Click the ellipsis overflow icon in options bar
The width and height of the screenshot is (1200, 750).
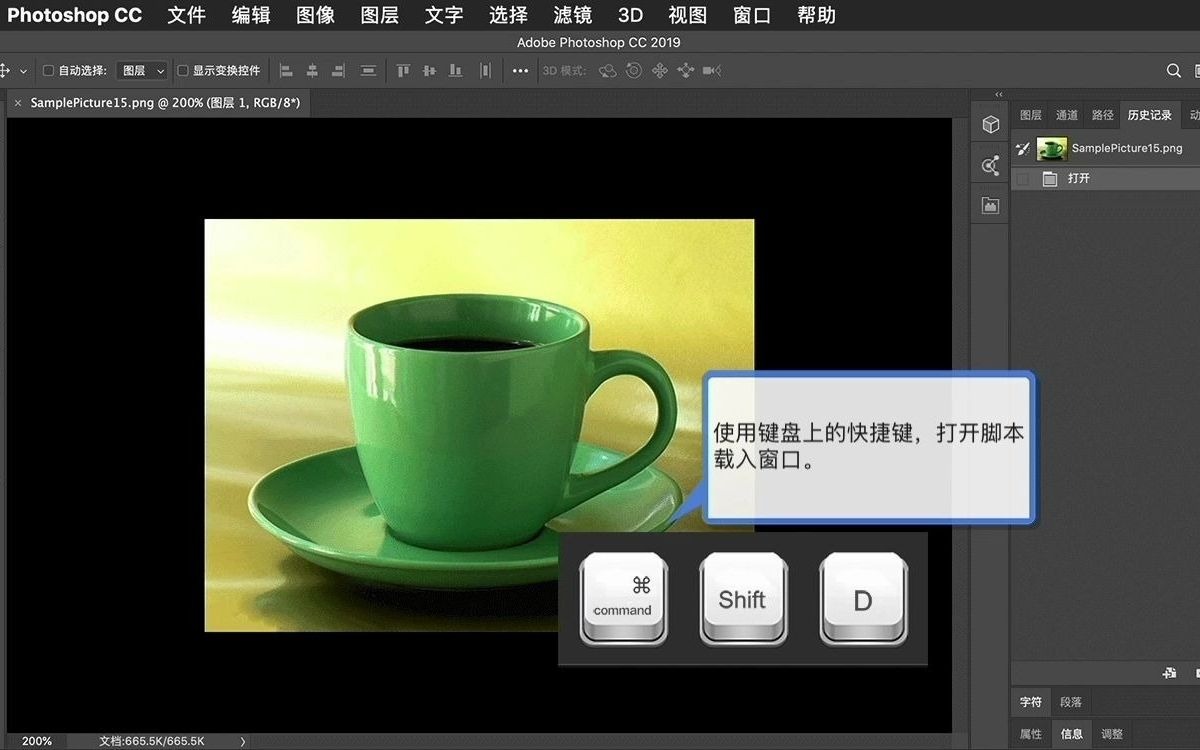coord(520,70)
